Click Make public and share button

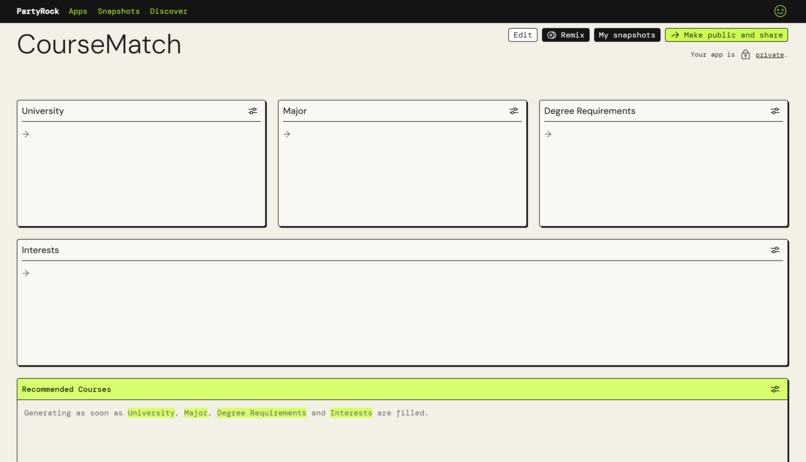pos(726,35)
